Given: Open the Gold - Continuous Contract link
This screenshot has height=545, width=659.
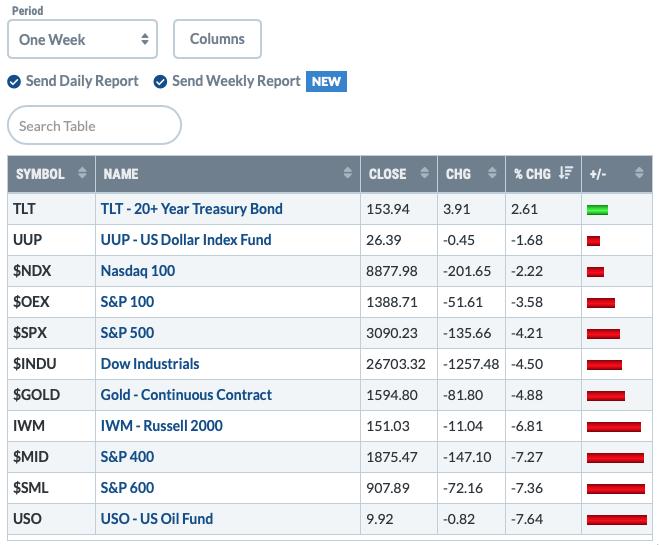Looking at the screenshot, I should point(186,395).
